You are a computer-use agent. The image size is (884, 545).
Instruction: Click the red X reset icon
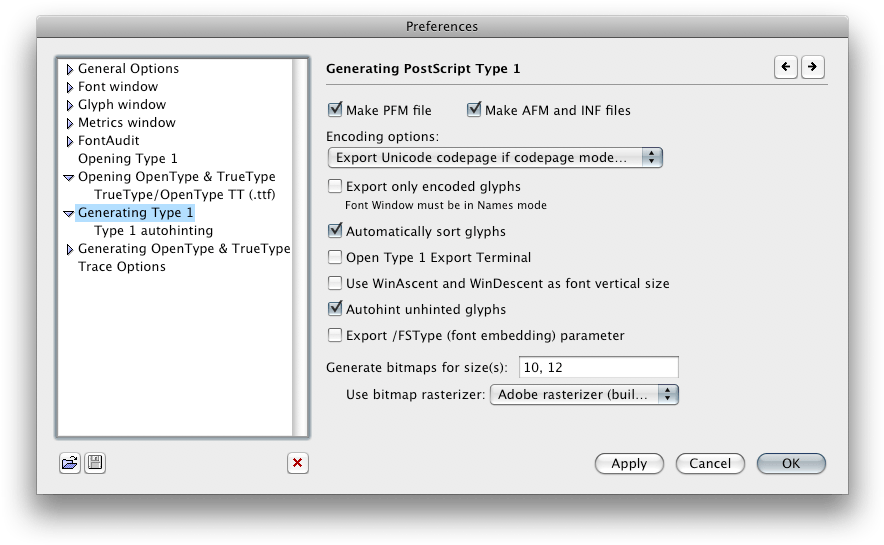click(x=297, y=463)
